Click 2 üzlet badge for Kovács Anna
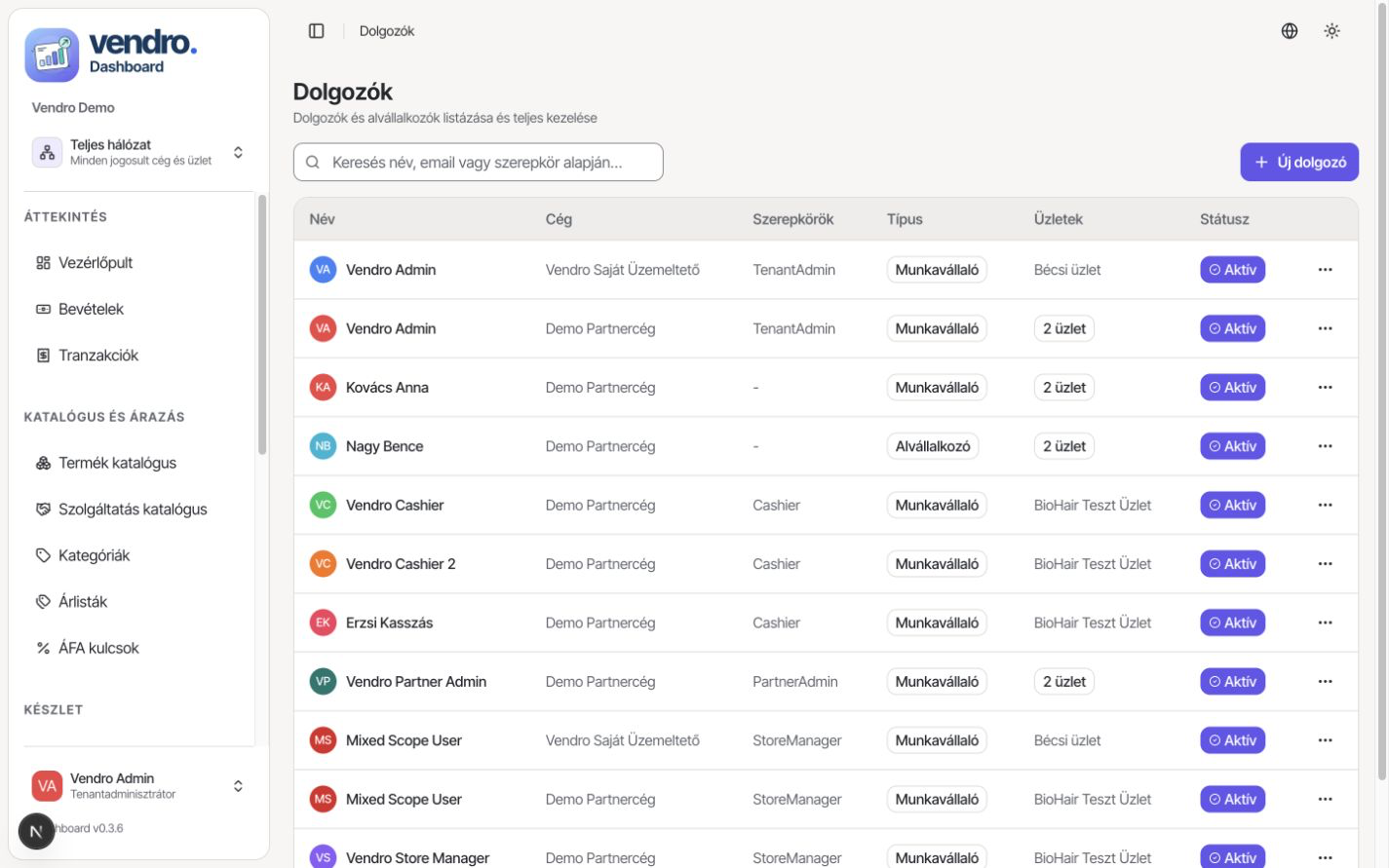Screen dimensions: 1389x868 click(x=1064, y=388)
